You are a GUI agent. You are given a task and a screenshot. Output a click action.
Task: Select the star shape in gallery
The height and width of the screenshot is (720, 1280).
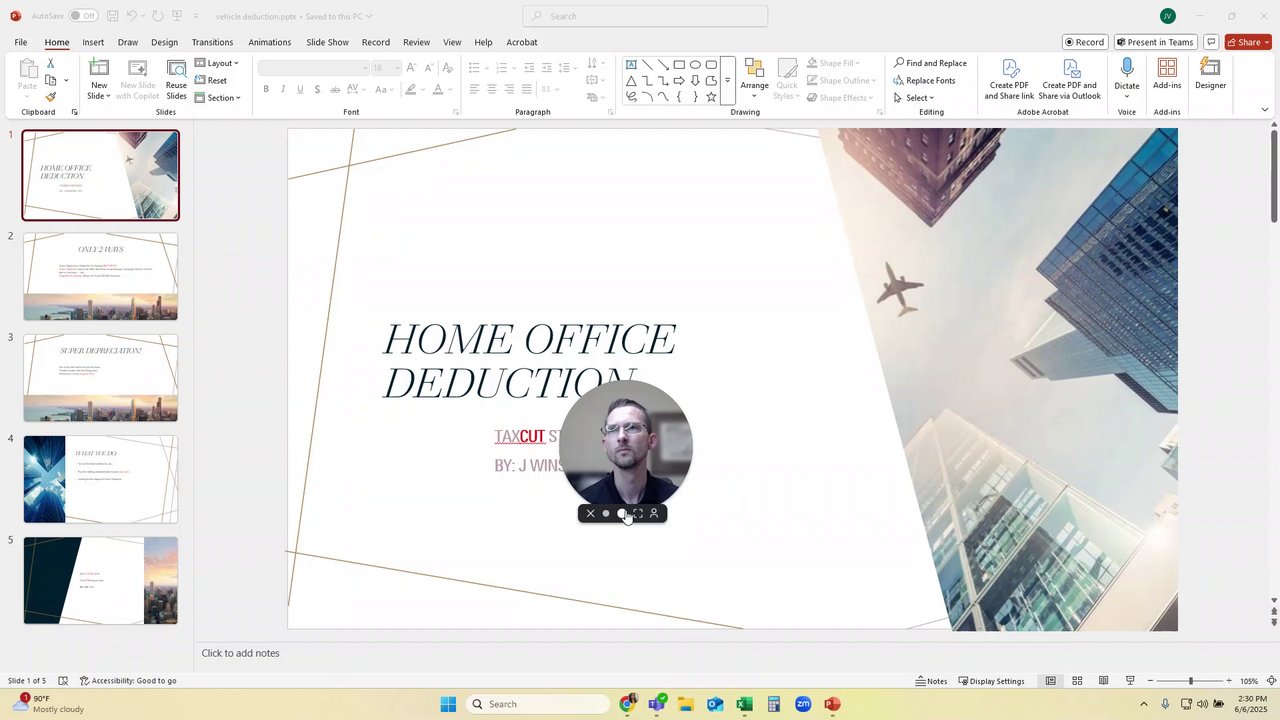pos(711,97)
